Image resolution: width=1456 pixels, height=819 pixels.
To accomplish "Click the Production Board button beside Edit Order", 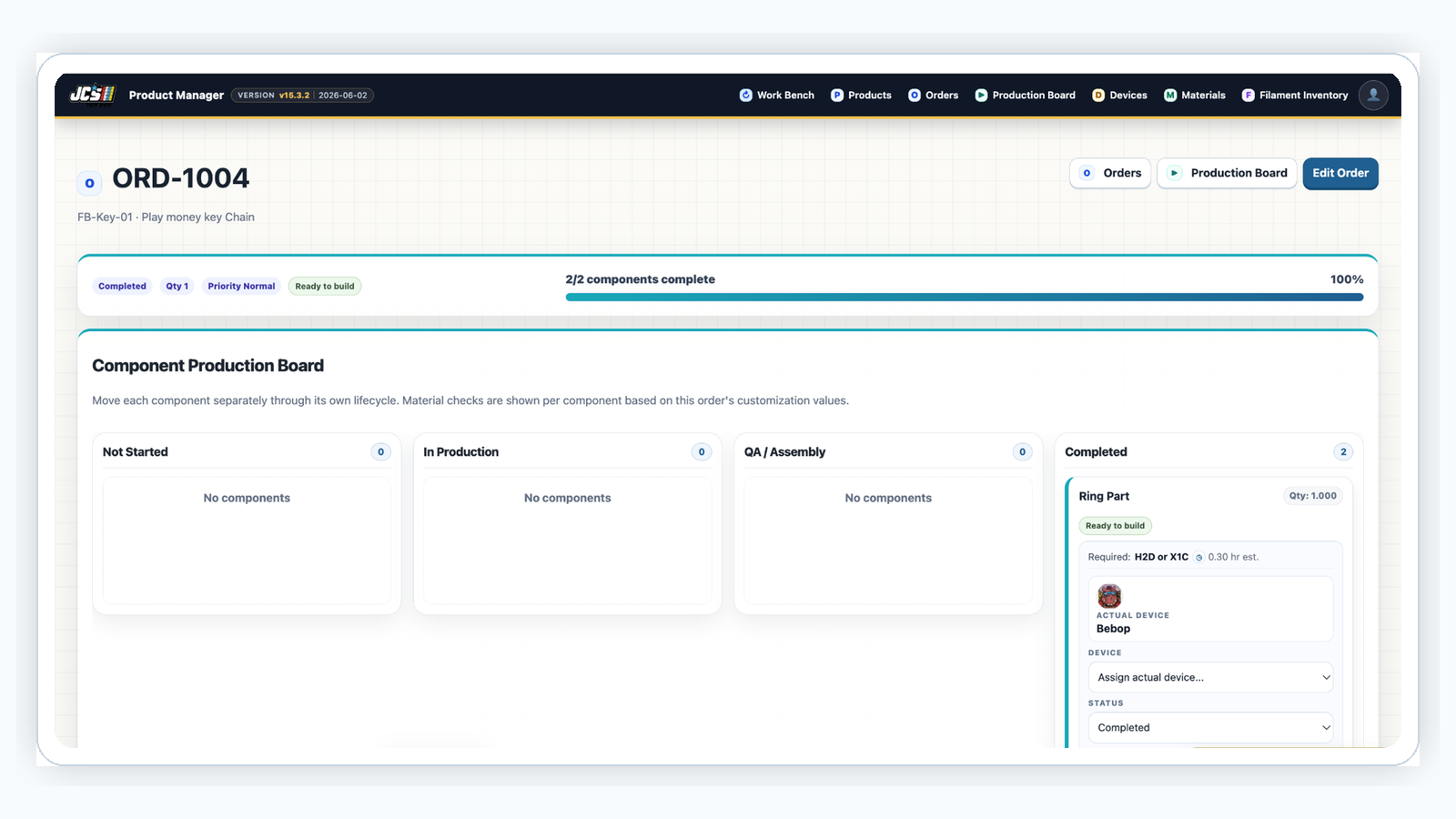I will (x=1227, y=173).
